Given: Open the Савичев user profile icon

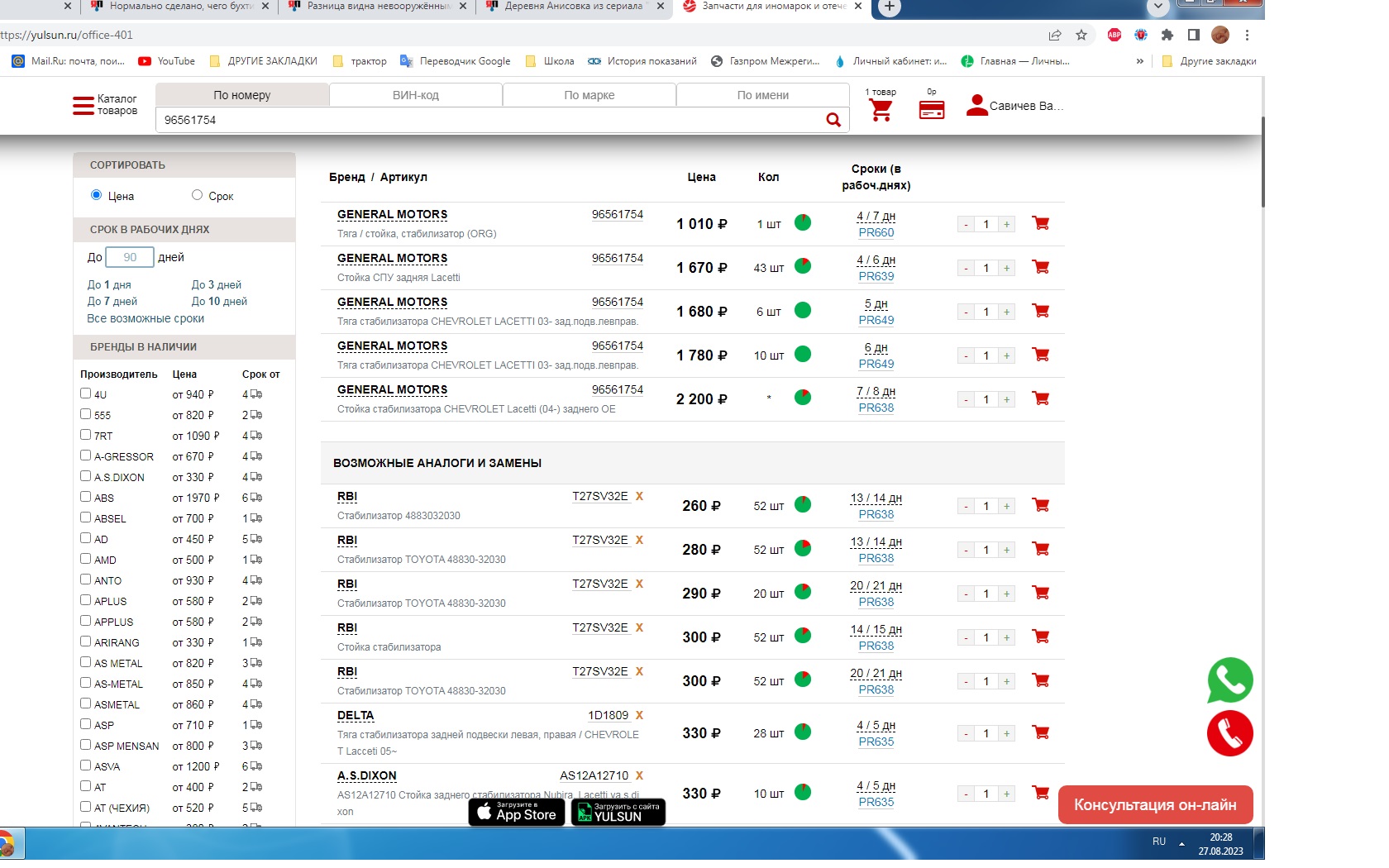Looking at the screenshot, I should 976,106.
